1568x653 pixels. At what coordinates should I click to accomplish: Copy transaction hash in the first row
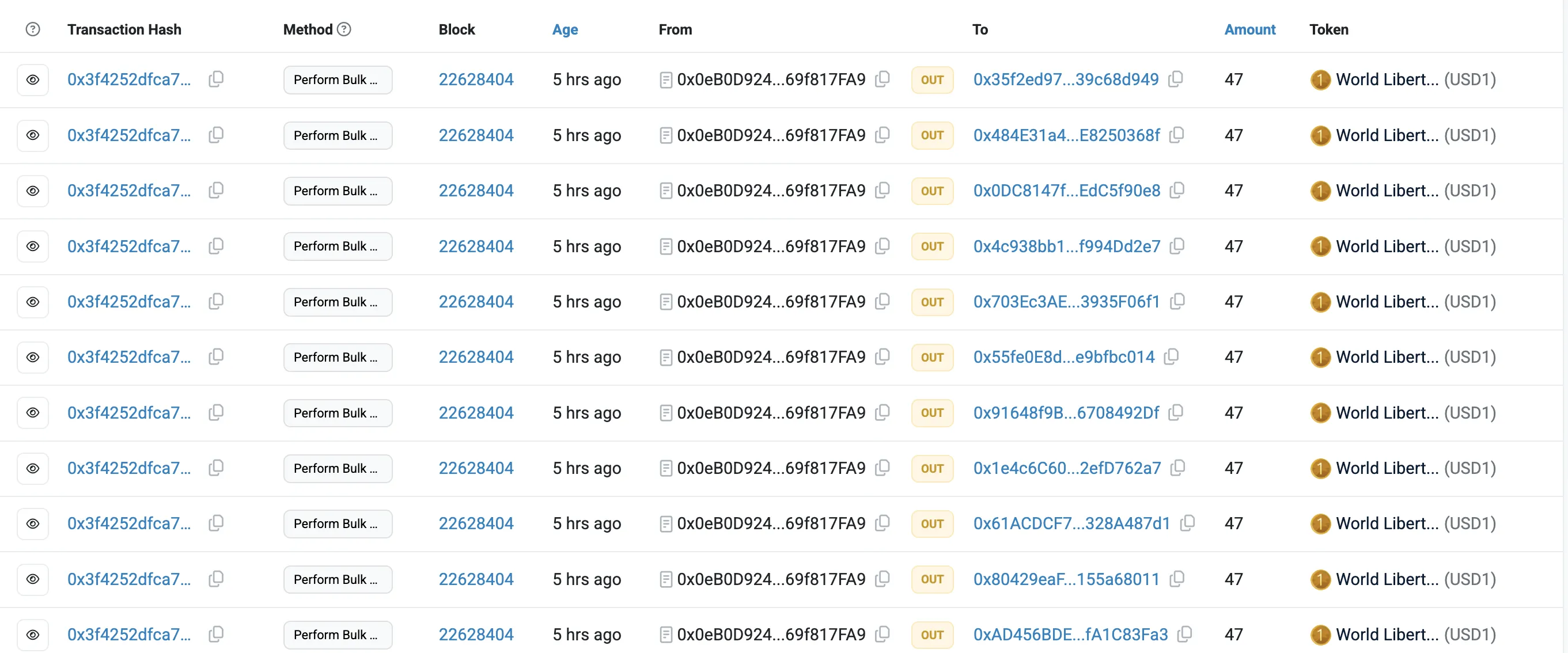click(x=216, y=79)
